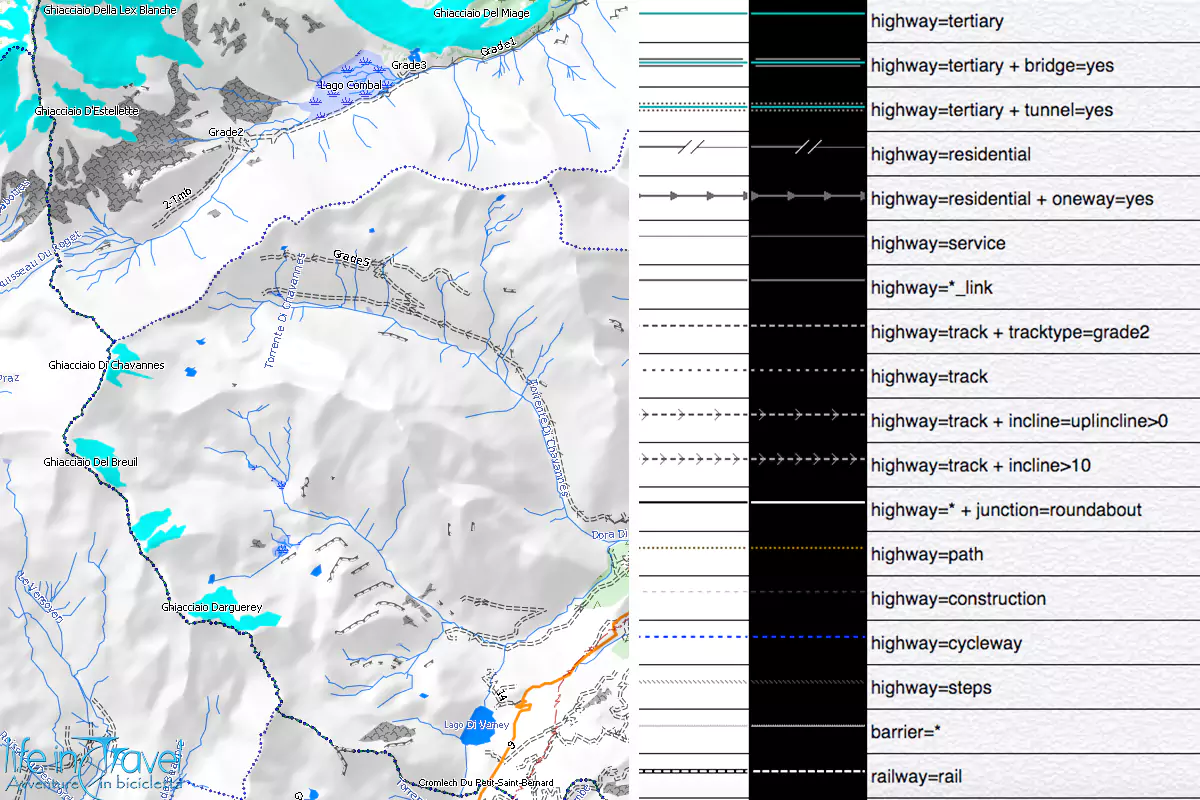The height and width of the screenshot is (800, 1200).
Task: Select the "highway=tertiary" legend label
Action: click(x=937, y=21)
